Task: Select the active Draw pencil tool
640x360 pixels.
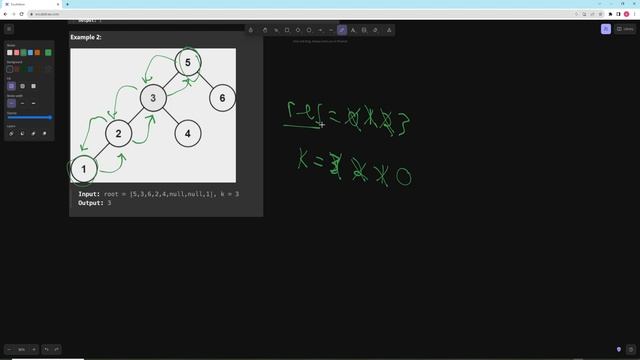Action: click(x=342, y=30)
